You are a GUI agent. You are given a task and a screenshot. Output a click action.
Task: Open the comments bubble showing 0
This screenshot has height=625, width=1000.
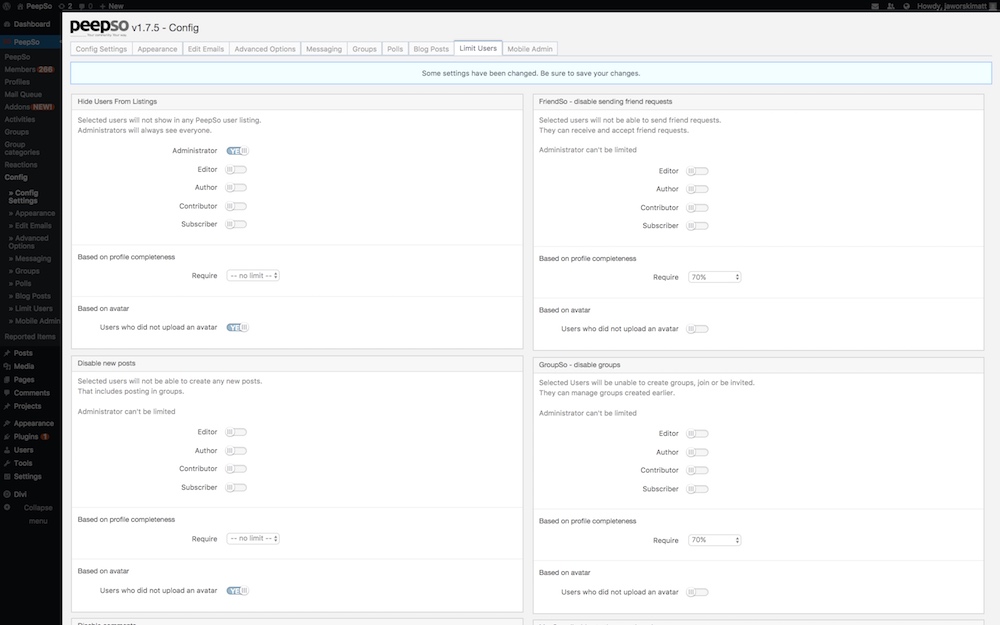(x=85, y=6)
